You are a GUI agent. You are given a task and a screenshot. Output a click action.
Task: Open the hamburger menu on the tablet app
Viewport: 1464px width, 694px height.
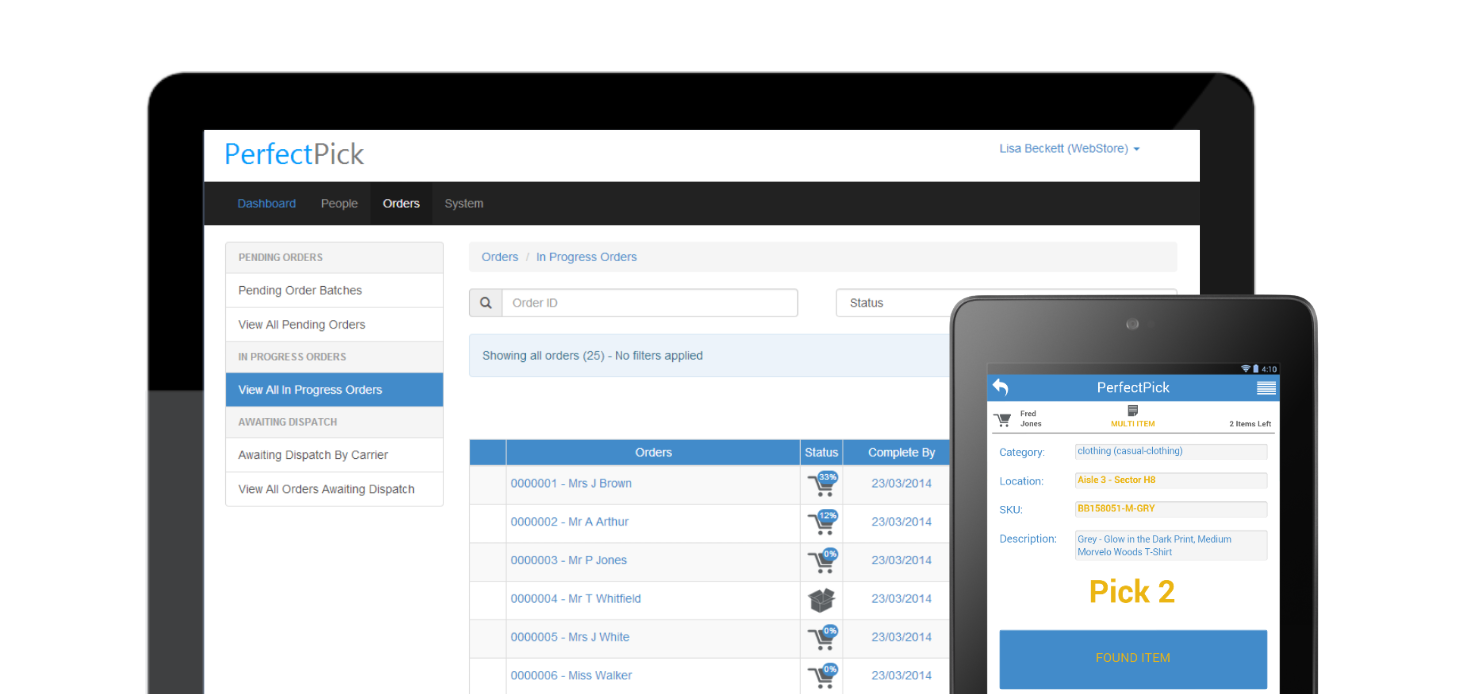pyautogui.click(x=1266, y=387)
